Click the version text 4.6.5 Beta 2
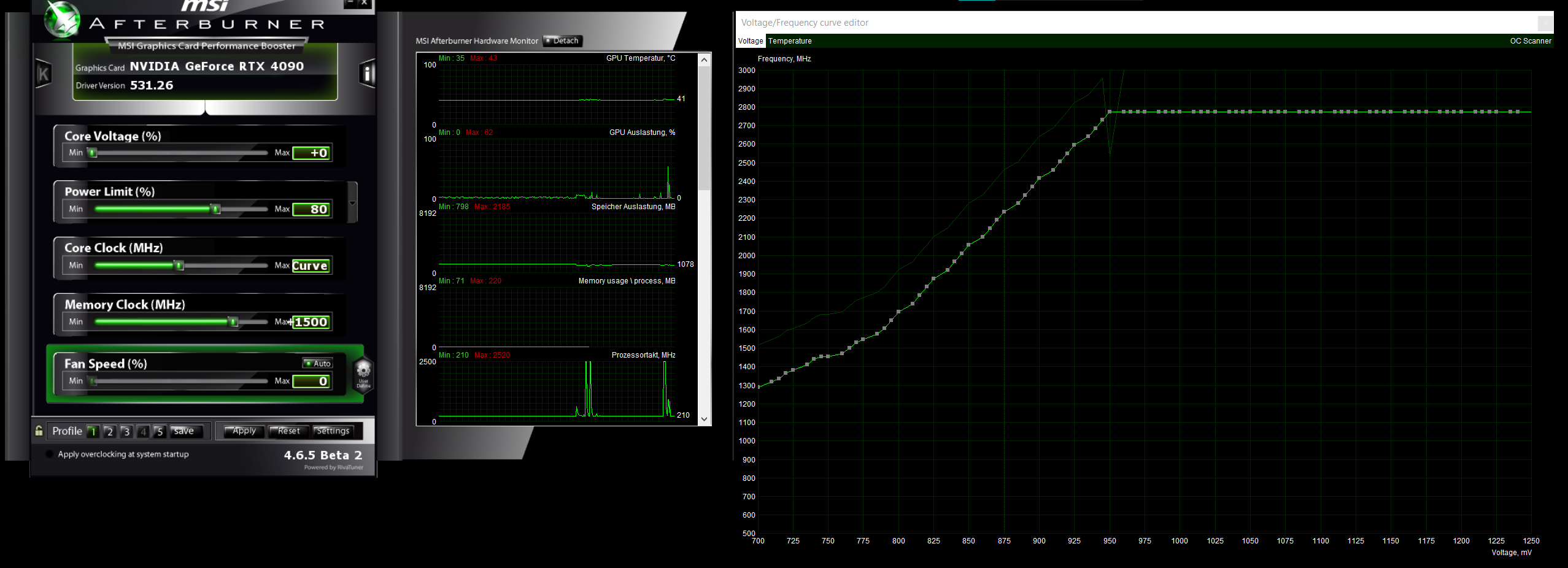The height and width of the screenshot is (568, 1568). pyautogui.click(x=323, y=455)
